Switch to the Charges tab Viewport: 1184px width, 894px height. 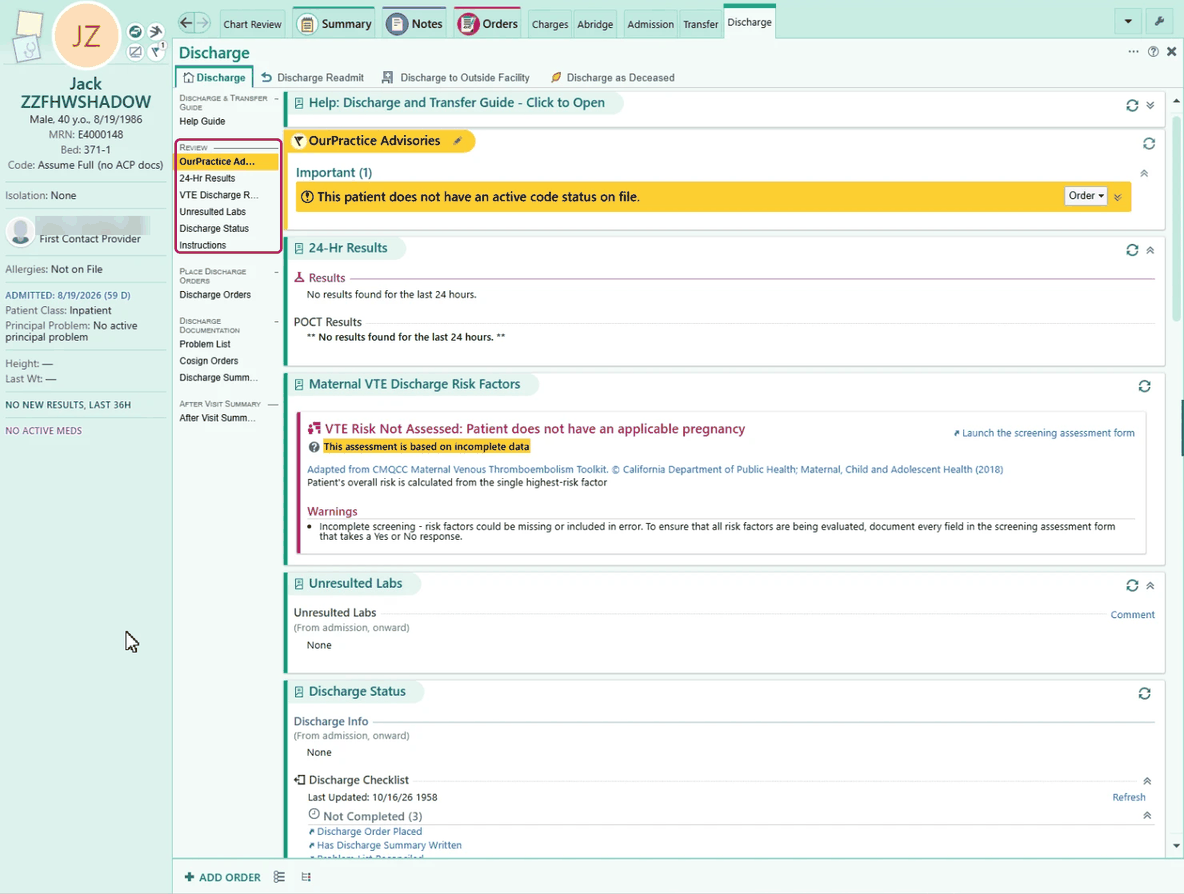[550, 24]
